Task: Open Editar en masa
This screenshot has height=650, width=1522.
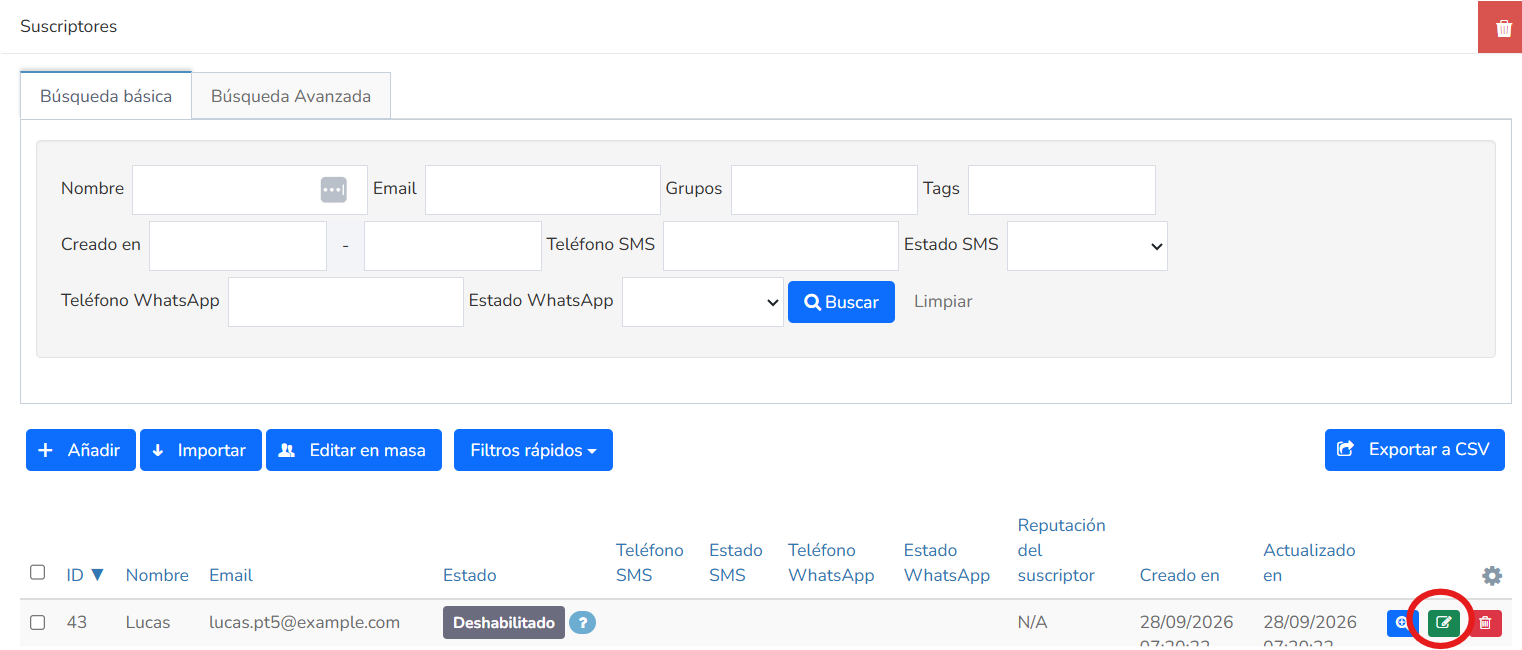Action: pos(354,450)
